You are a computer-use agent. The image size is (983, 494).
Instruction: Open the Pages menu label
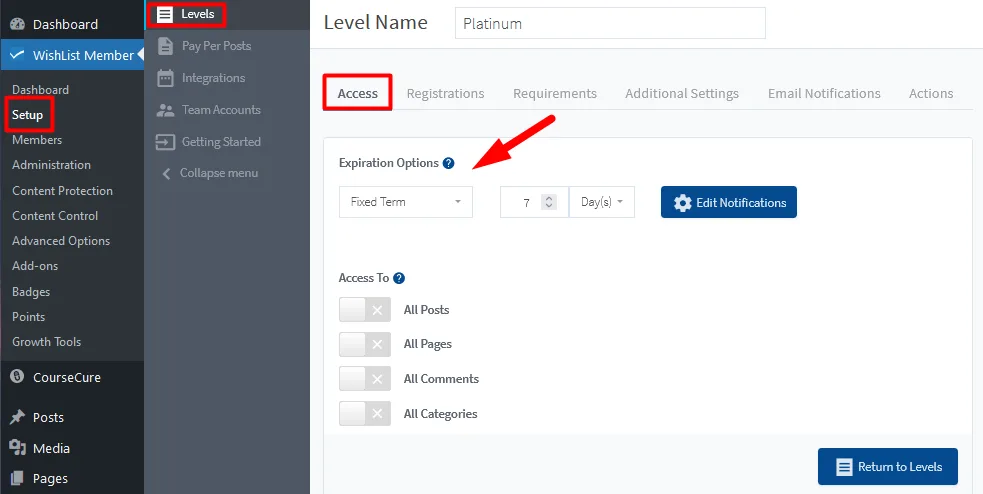point(50,478)
